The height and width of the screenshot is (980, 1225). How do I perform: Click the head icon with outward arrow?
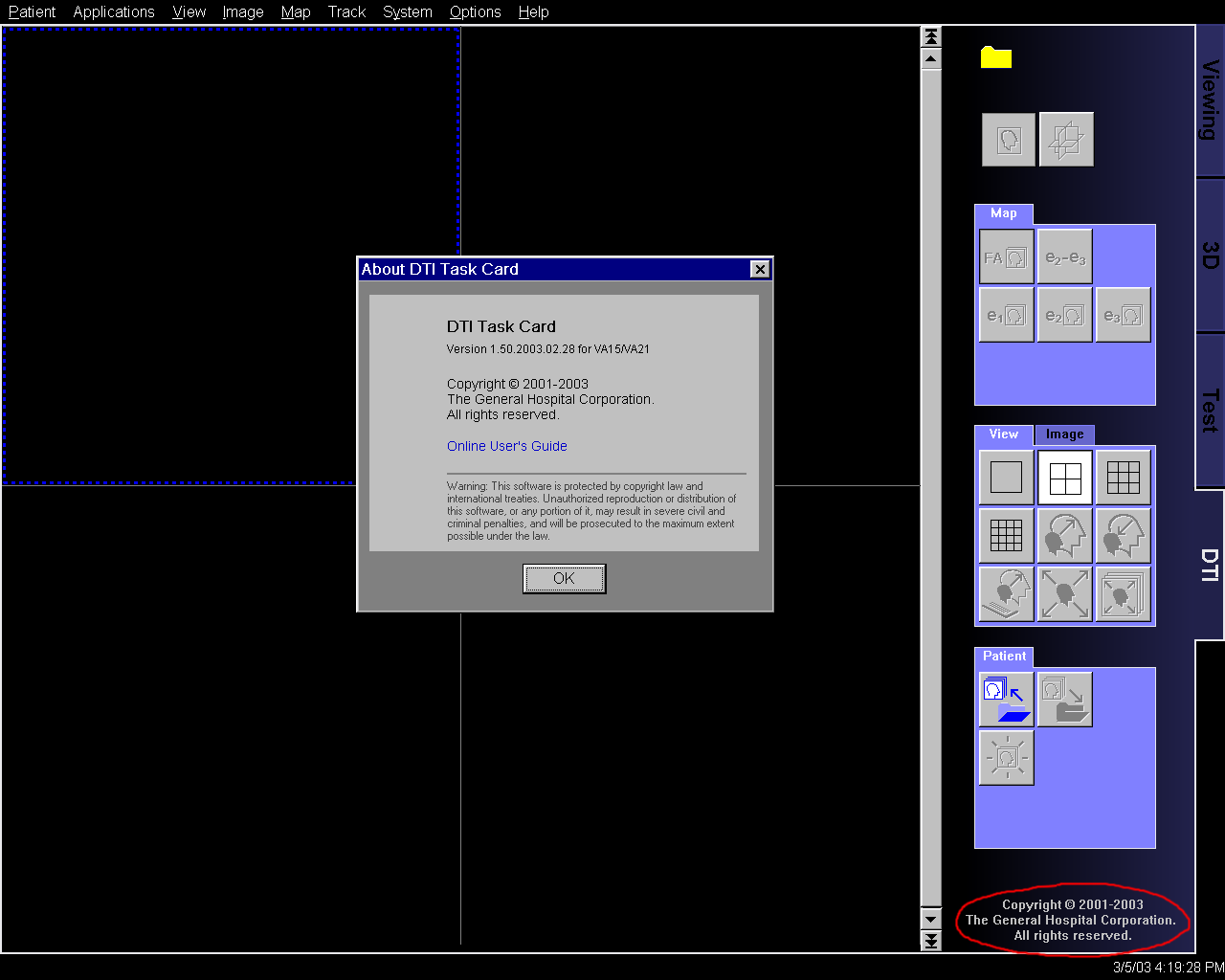coord(1064,535)
